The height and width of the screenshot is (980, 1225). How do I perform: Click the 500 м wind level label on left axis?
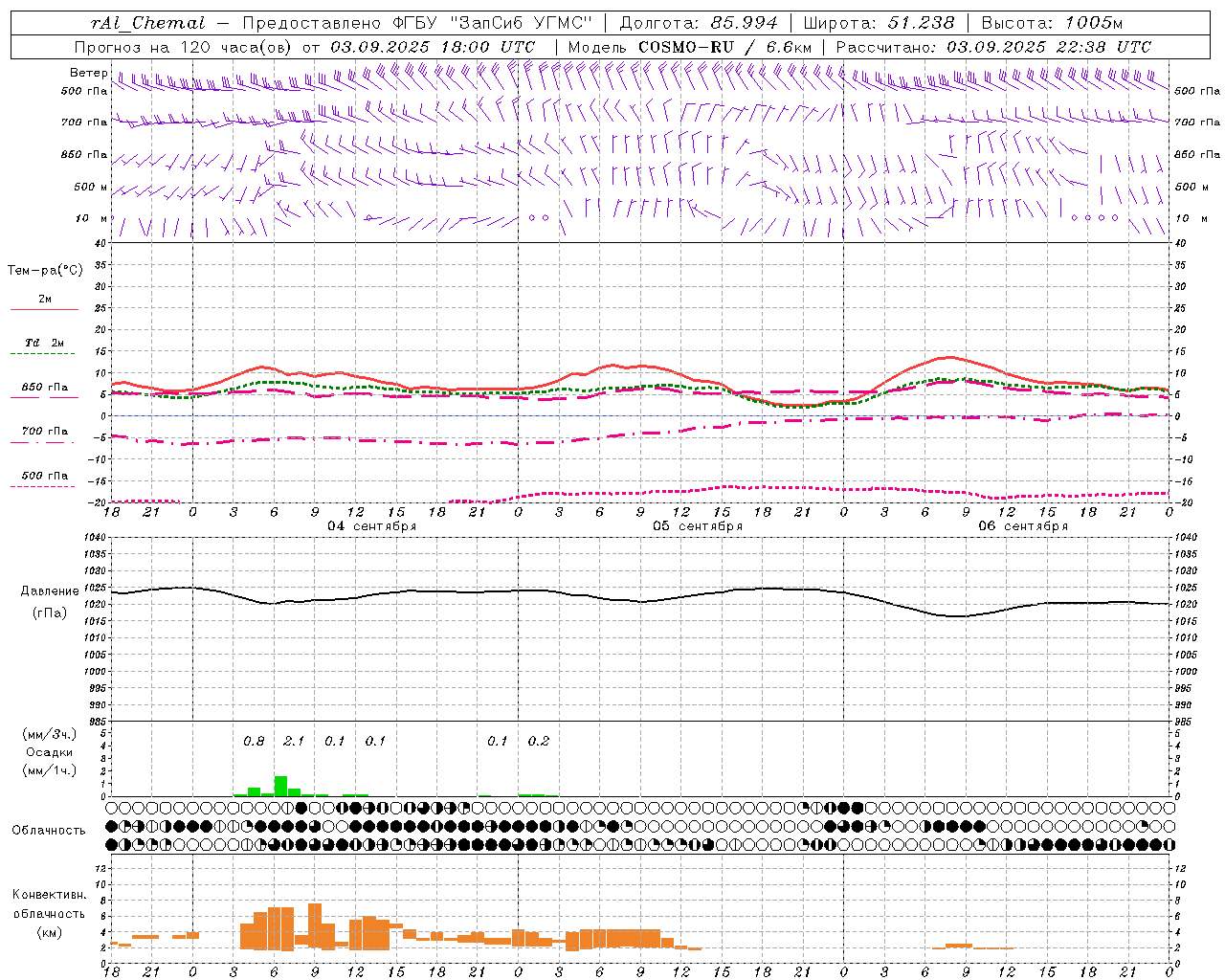click(91, 187)
